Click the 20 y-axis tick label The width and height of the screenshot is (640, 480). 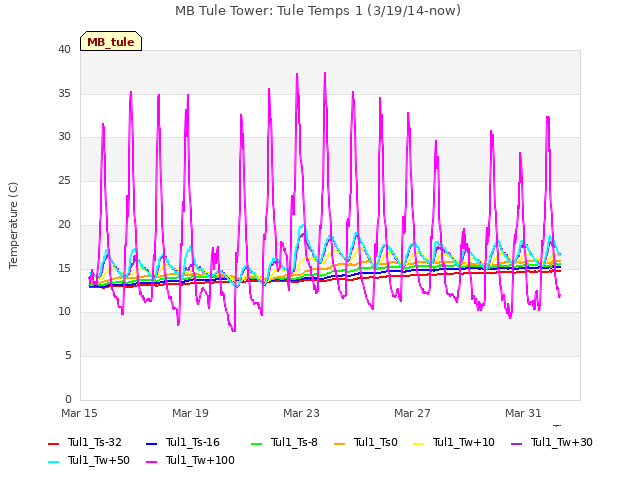pos(64,224)
